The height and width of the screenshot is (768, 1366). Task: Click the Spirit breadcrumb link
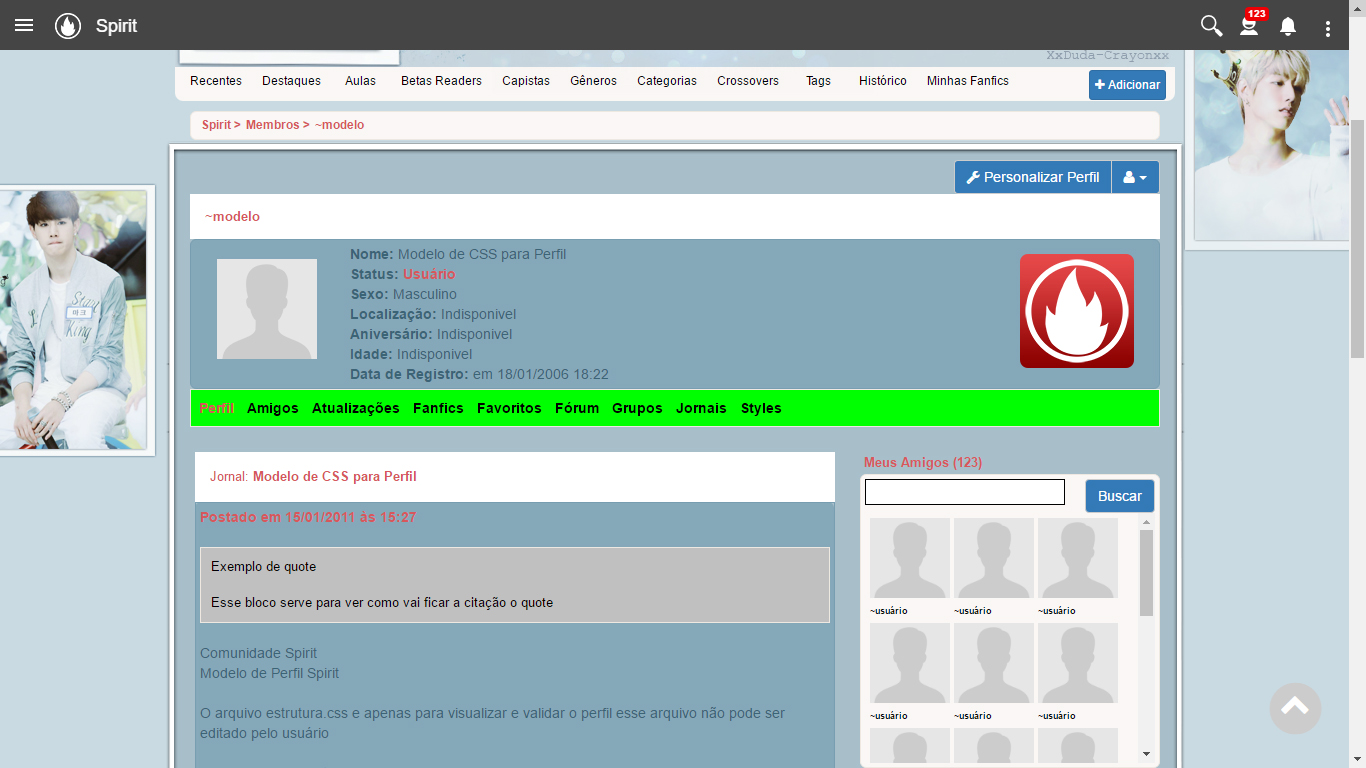[x=216, y=125]
